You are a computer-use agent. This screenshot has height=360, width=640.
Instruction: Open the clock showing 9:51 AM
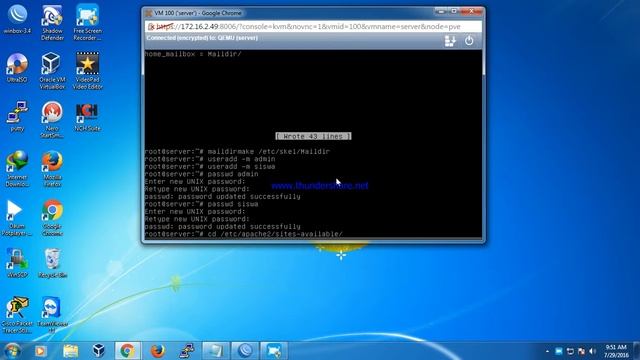pos(616,351)
